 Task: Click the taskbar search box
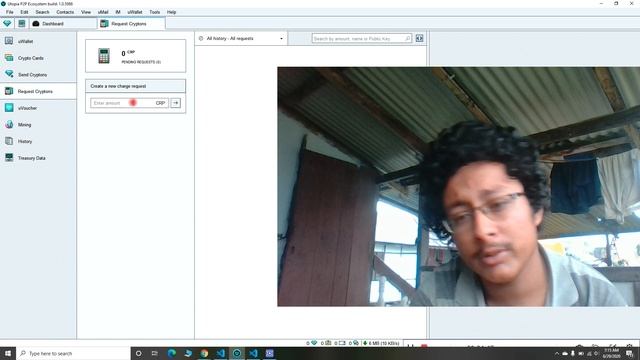pyautogui.click(x=73, y=353)
